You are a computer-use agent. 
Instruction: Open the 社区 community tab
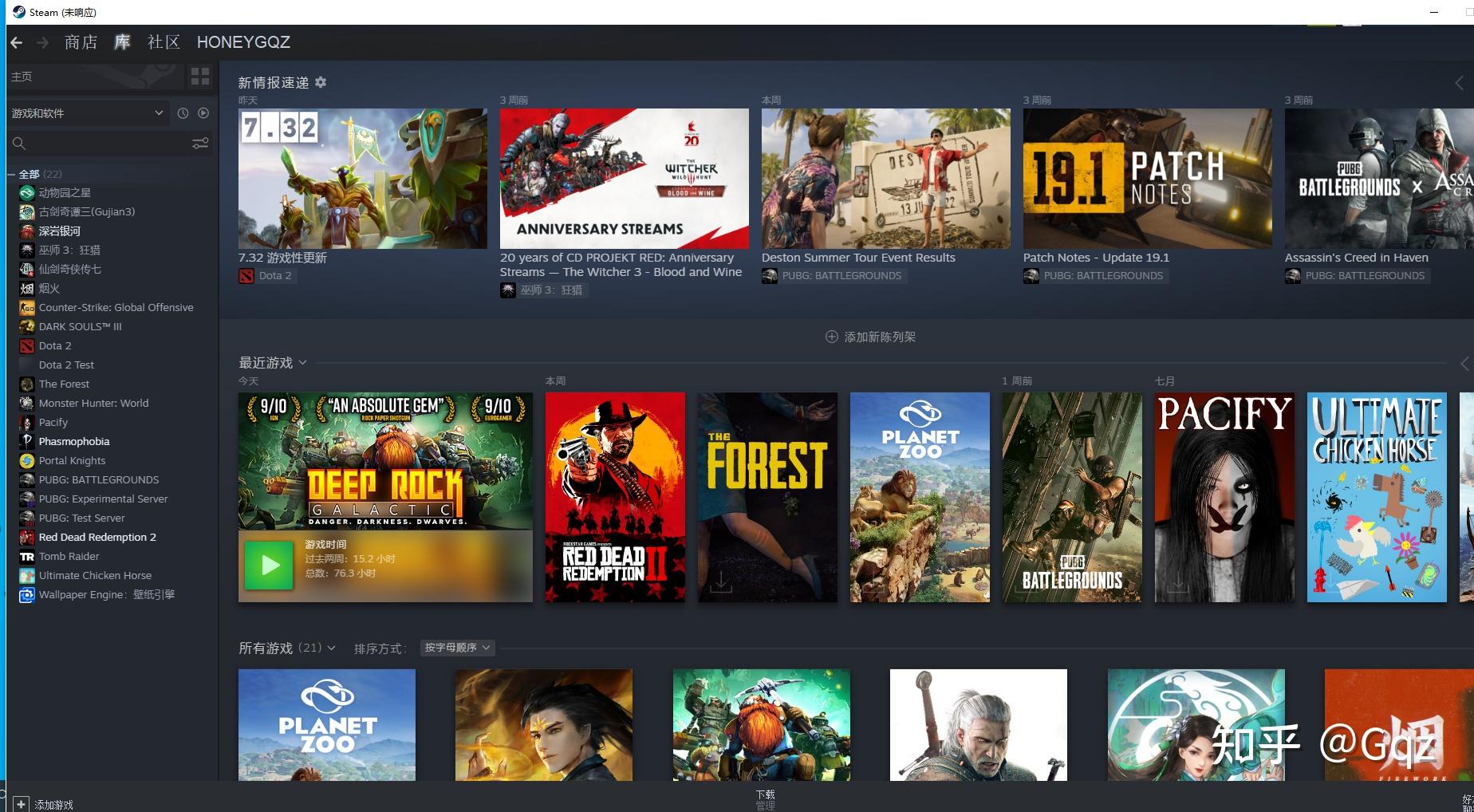(164, 42)
